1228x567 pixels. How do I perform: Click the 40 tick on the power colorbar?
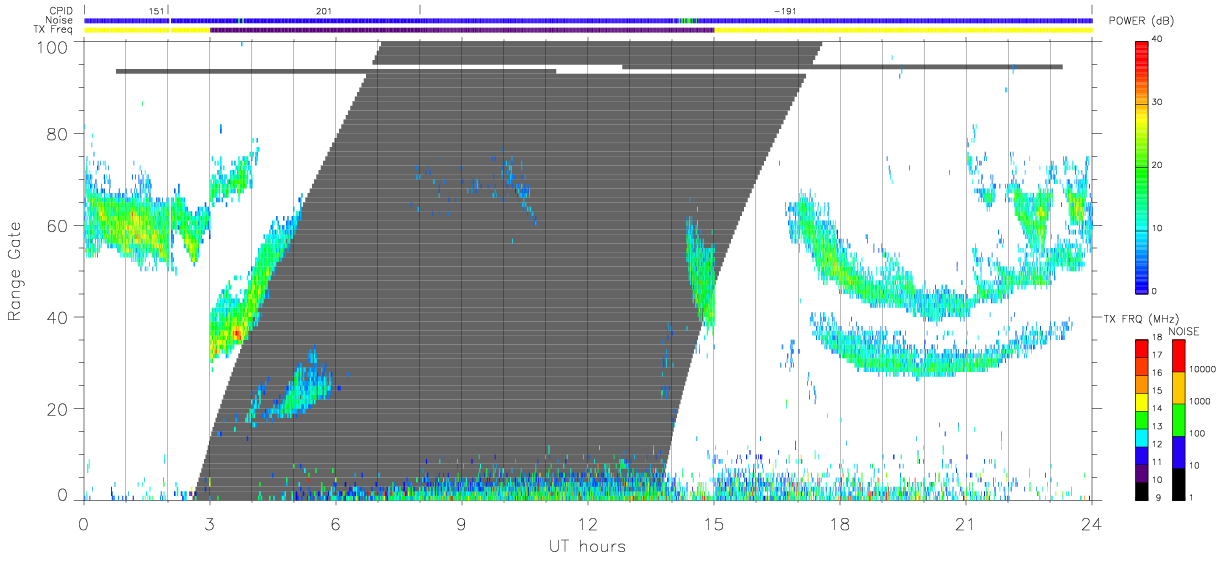(x=1159, y=39)
